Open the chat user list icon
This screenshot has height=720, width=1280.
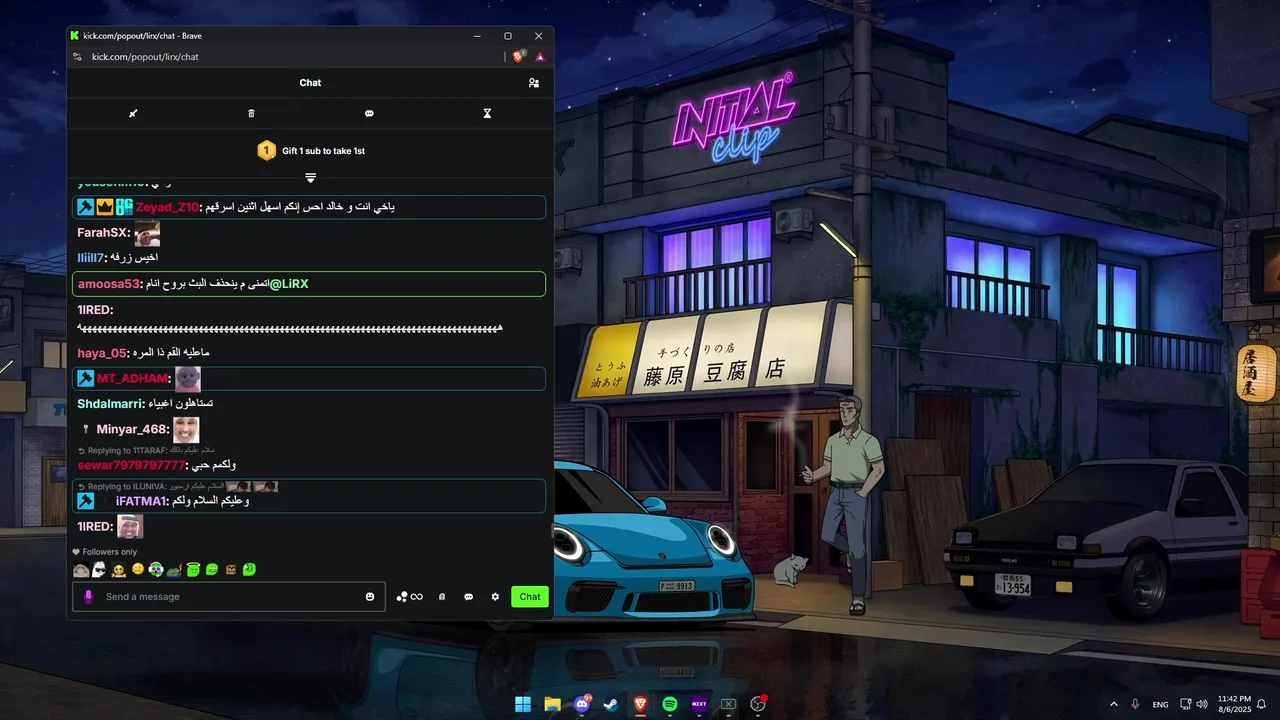pos(533,83)
